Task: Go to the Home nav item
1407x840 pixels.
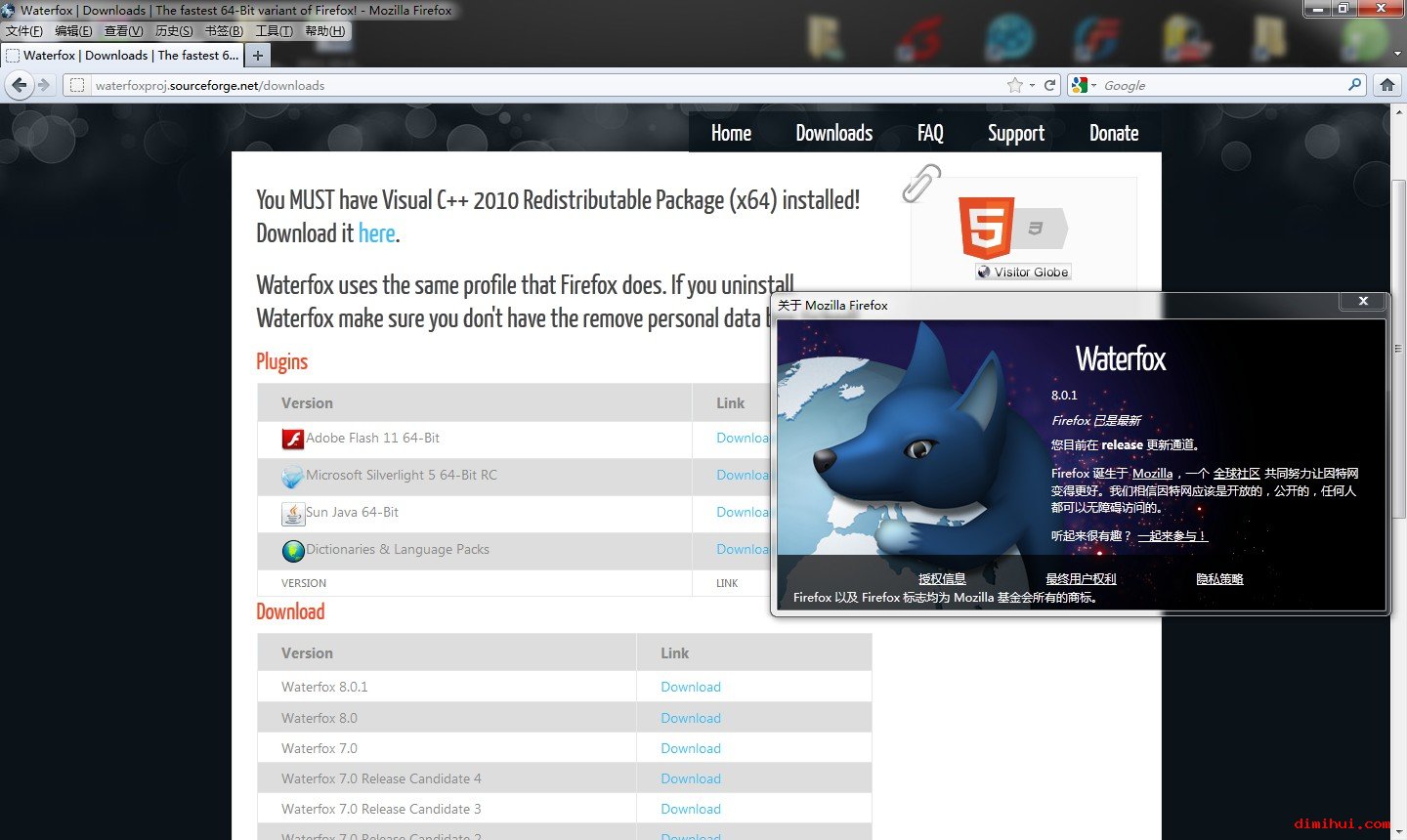Action: click(x=731, y=133)
